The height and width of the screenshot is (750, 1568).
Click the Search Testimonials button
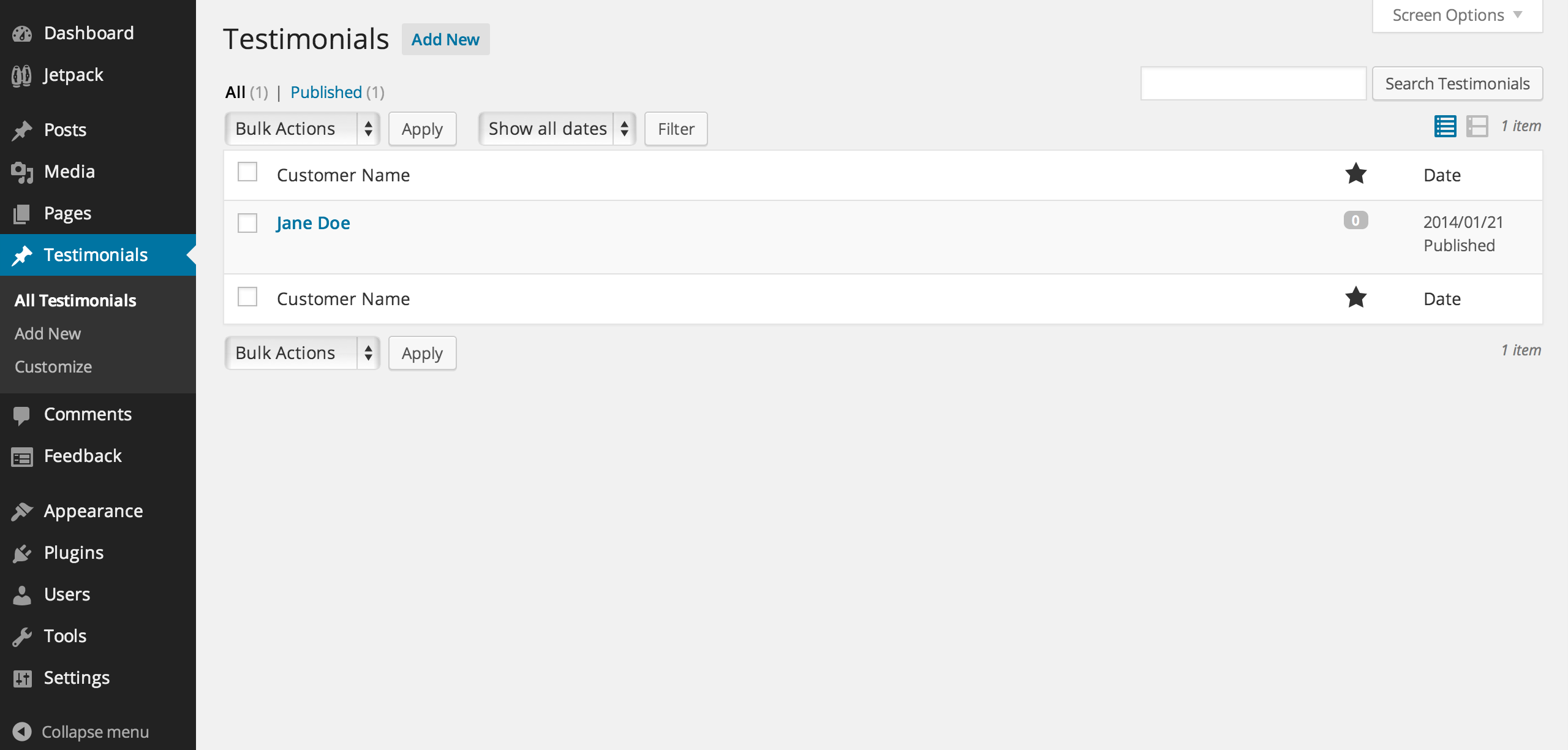coord(1457,83)
